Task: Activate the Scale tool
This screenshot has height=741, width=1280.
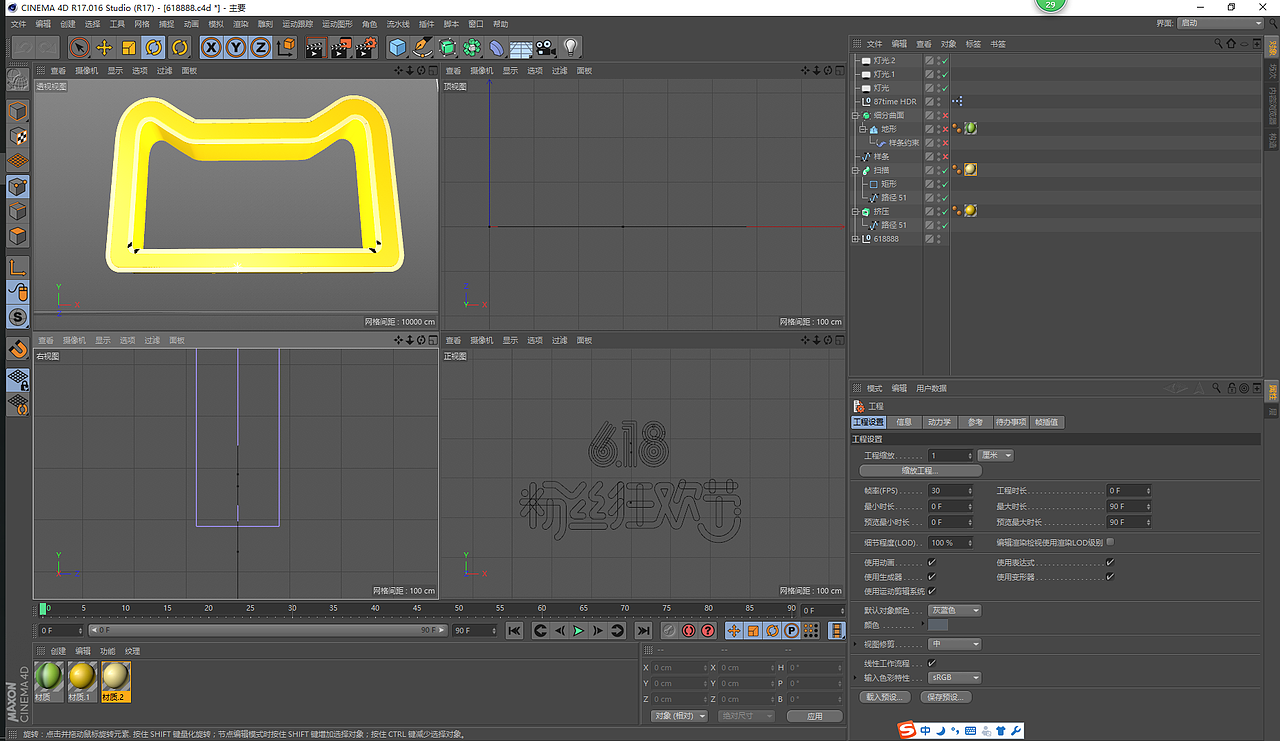Action: point(129,47)
